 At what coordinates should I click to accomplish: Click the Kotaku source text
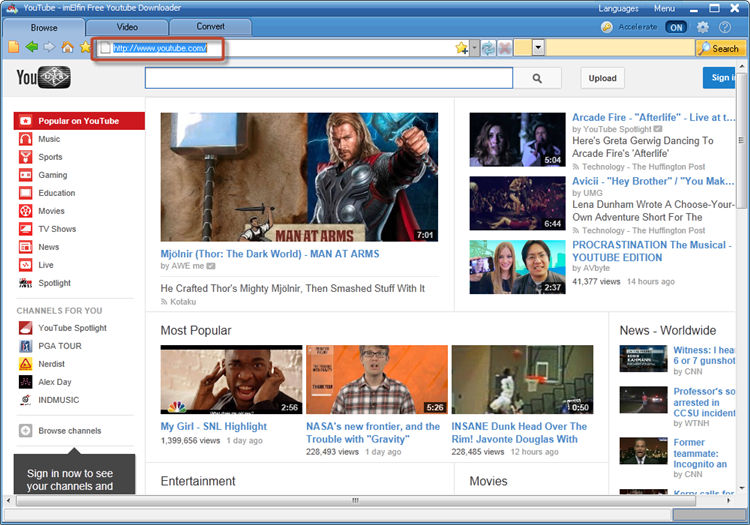tap(183, 302)
